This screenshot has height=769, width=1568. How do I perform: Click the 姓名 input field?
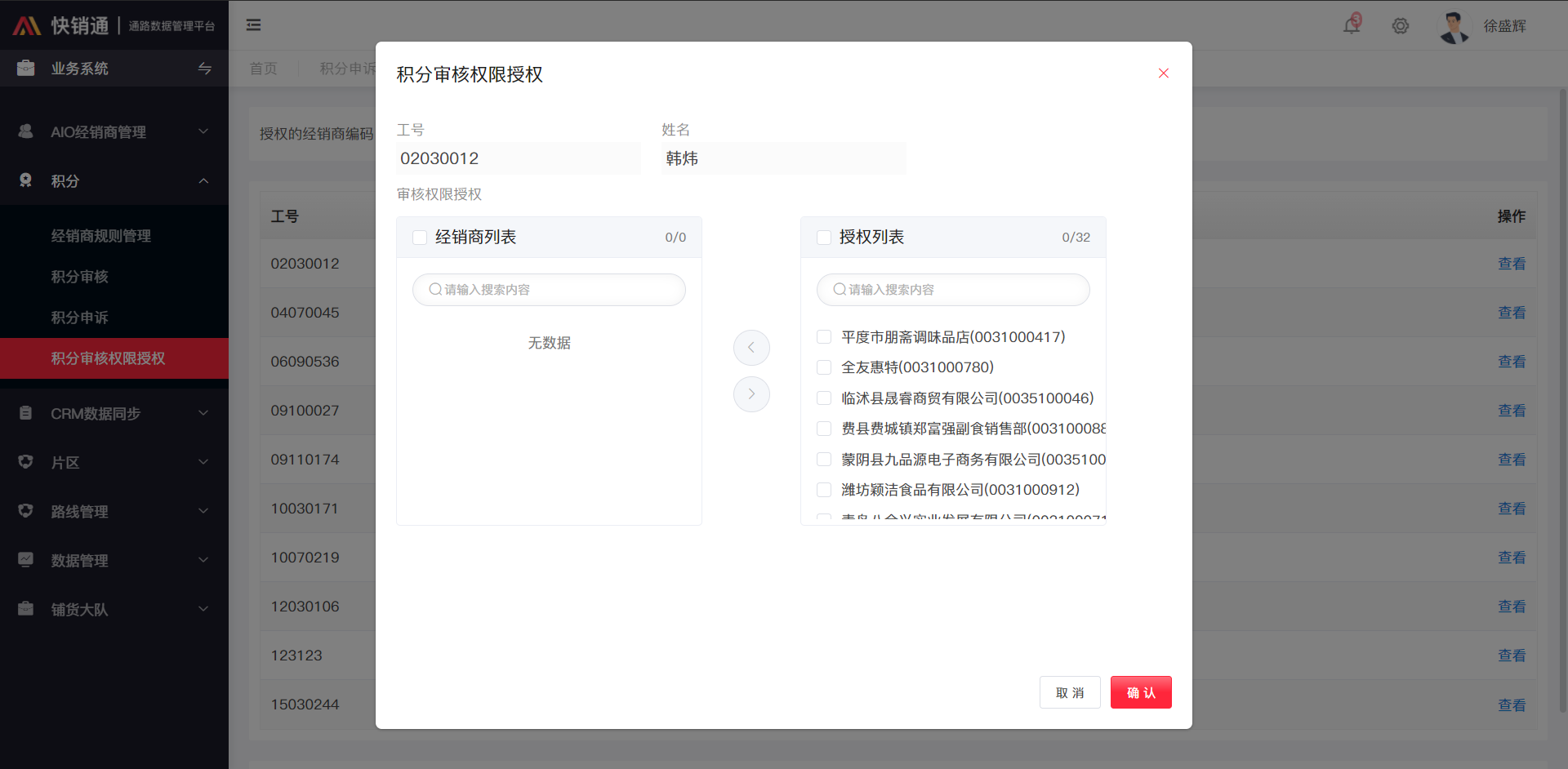pyautogui.click(x=784, y=158)
